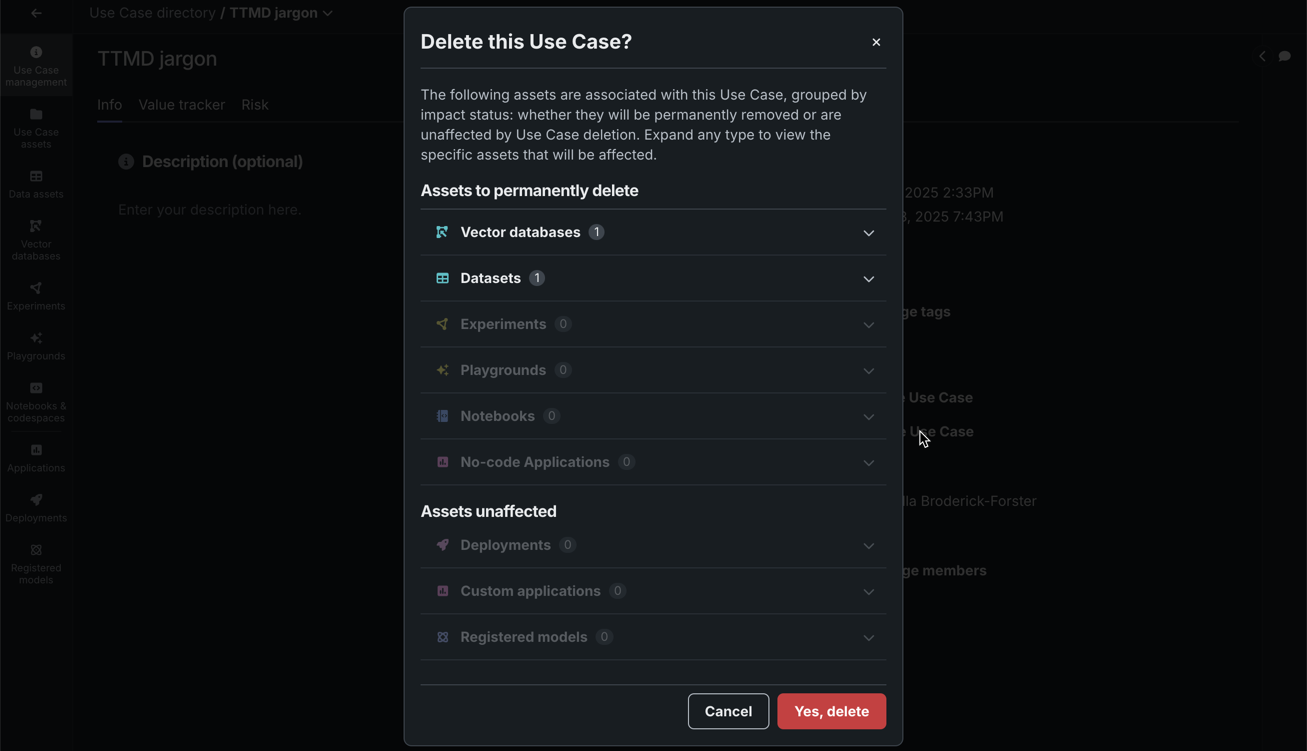Switch to the Risk tab
The height and width of the screenshot is (751, 1307).
click(254, 105)
